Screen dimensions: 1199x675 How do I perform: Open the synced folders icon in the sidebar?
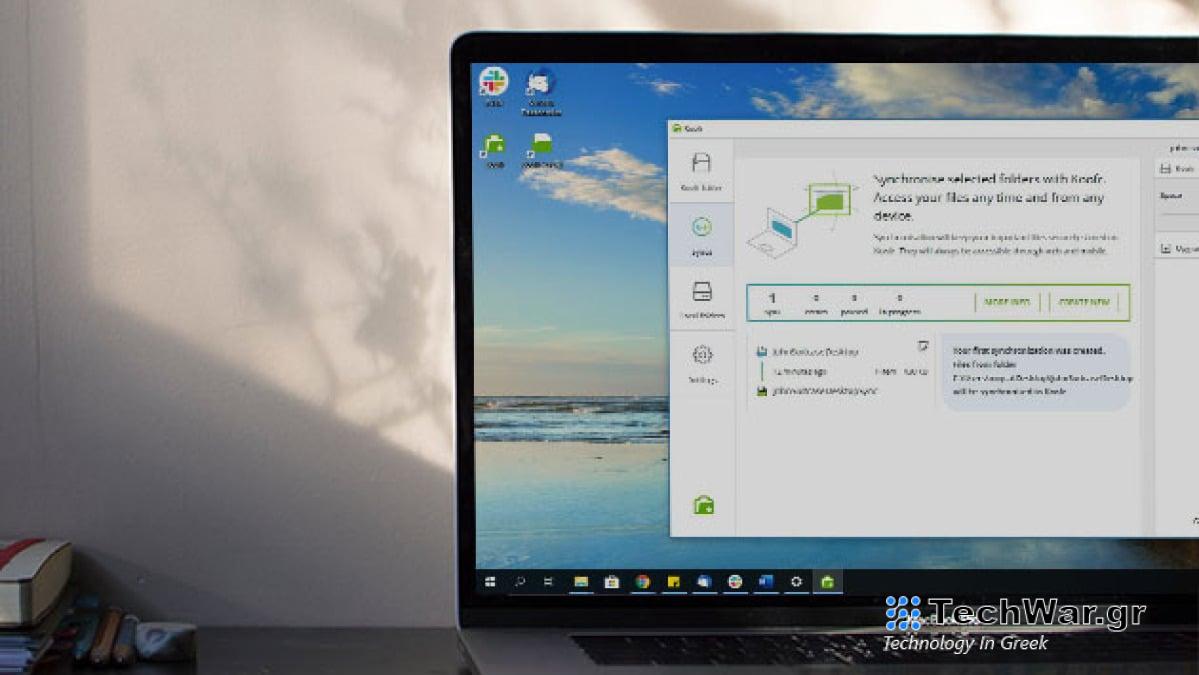(x=702, y=297)
